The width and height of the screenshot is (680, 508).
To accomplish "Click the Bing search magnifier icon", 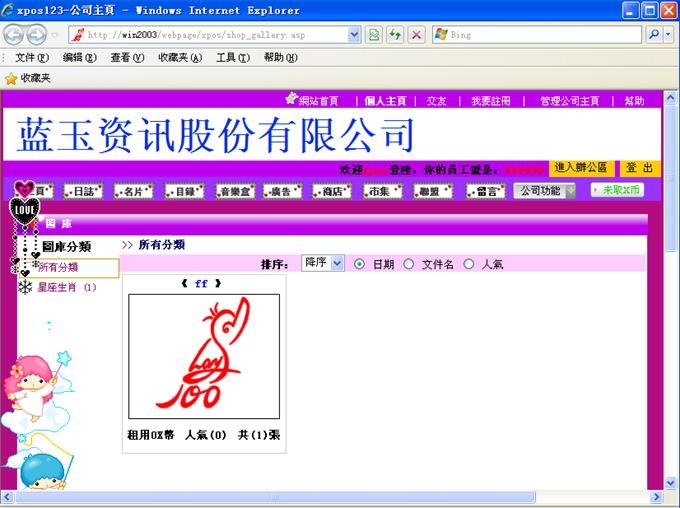I will [654, 35].
